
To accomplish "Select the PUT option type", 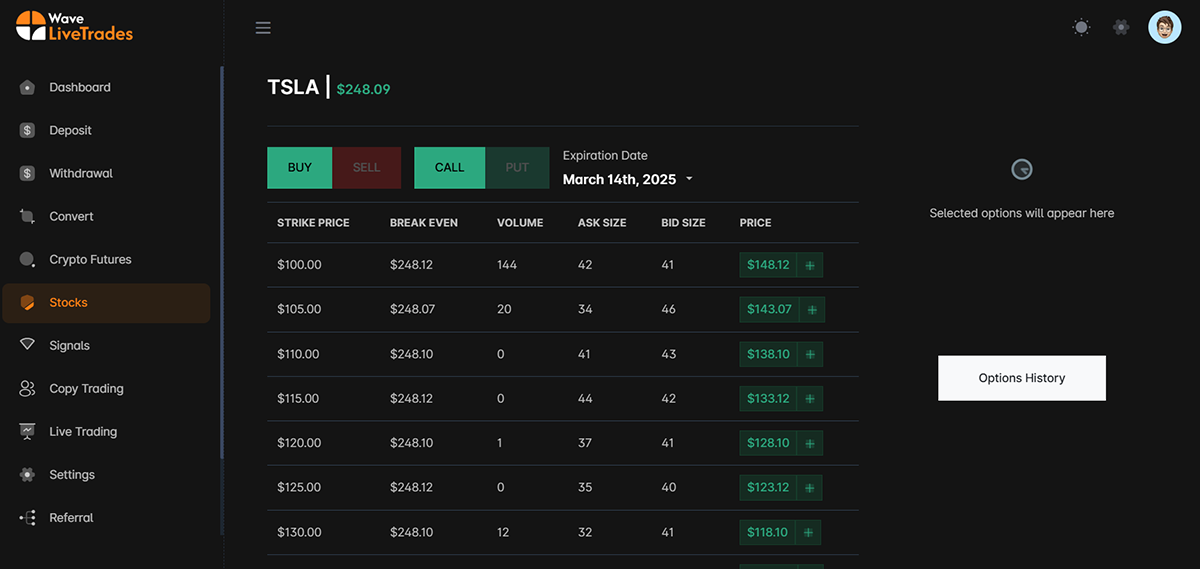I will [x=517, y=168].
